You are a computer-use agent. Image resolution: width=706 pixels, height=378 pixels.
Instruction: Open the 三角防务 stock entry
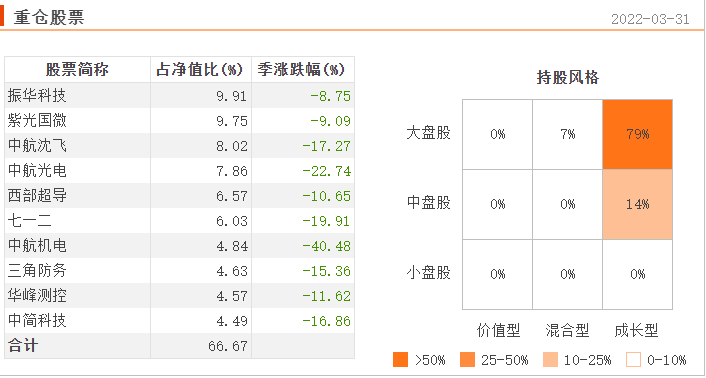point(37,270)
